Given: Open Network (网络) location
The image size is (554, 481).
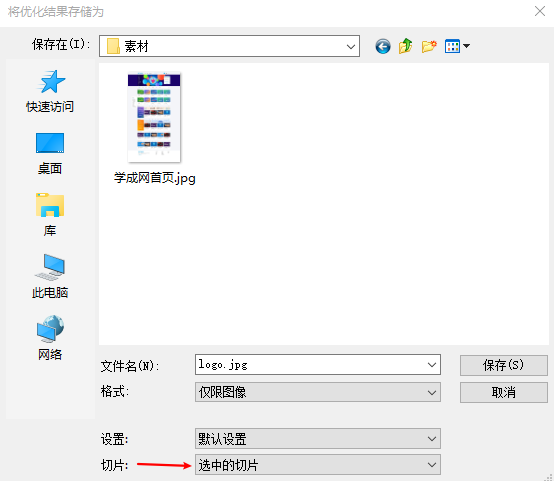Looking at the screenshot, I should coord(50,338).
